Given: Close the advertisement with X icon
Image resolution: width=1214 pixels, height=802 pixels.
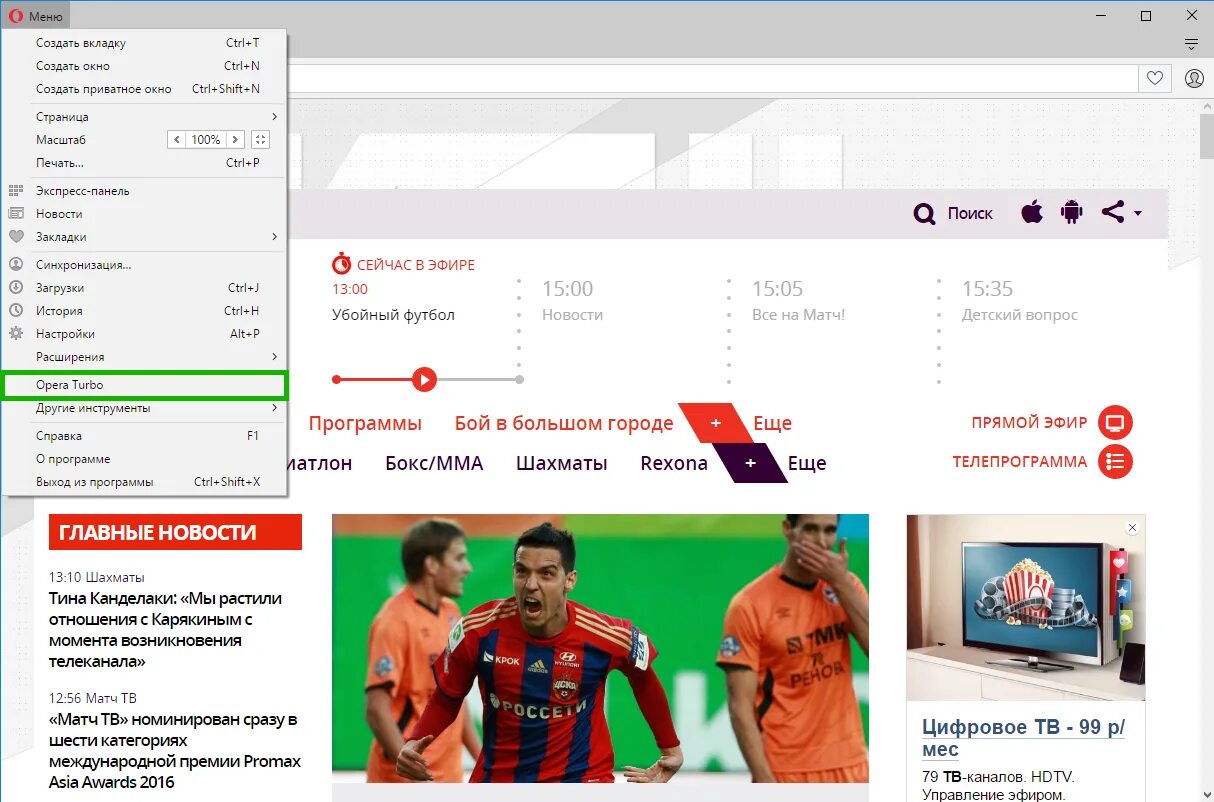Looking at the screenshot, I should [x=1132, y=527].
